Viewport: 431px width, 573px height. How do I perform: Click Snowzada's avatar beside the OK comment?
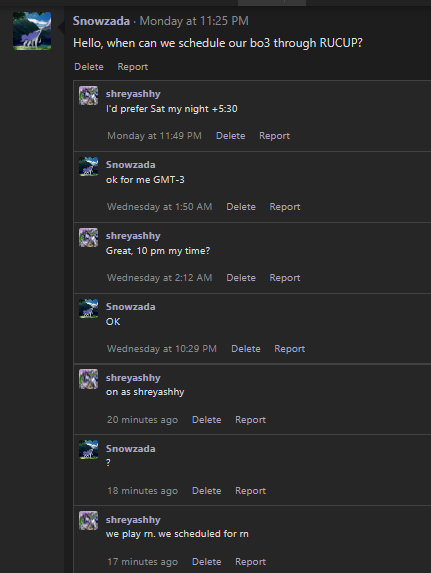88,309
